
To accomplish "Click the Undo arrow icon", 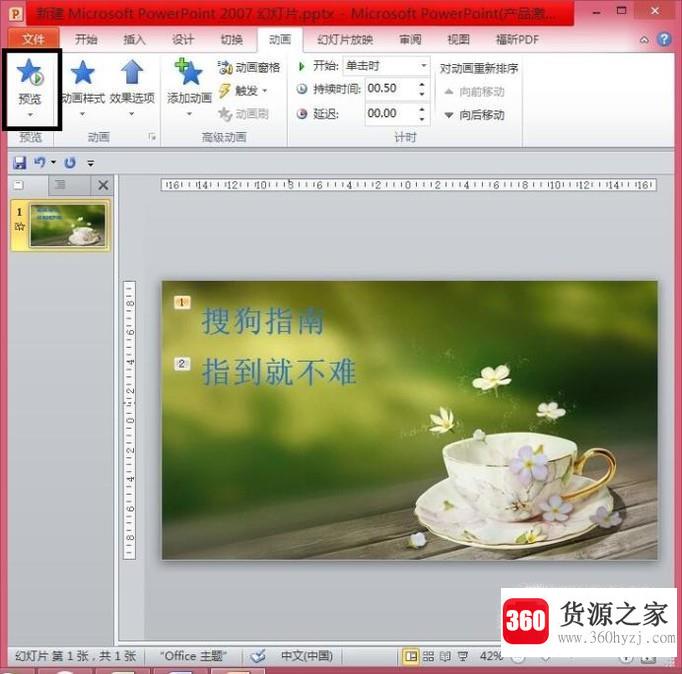I will coord(40,162).
